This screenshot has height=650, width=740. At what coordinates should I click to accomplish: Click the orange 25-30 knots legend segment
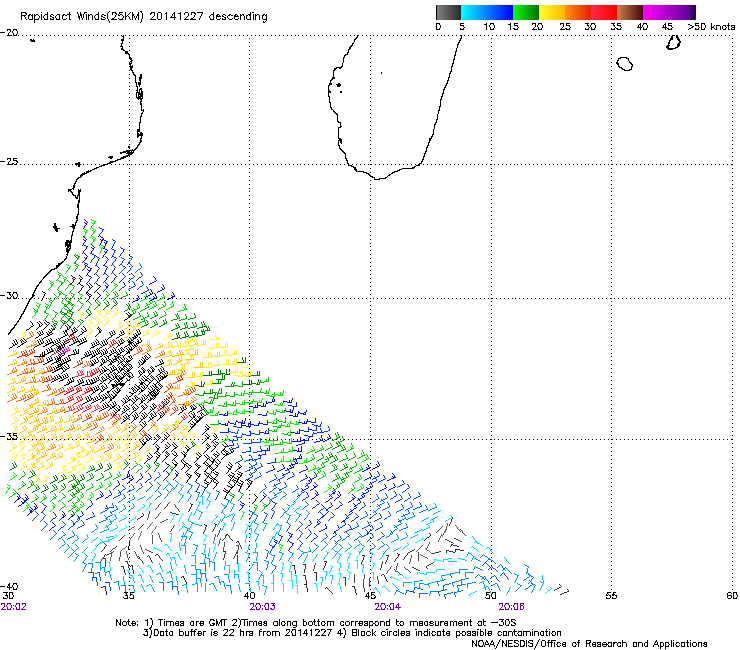click(x=578, y=12)
